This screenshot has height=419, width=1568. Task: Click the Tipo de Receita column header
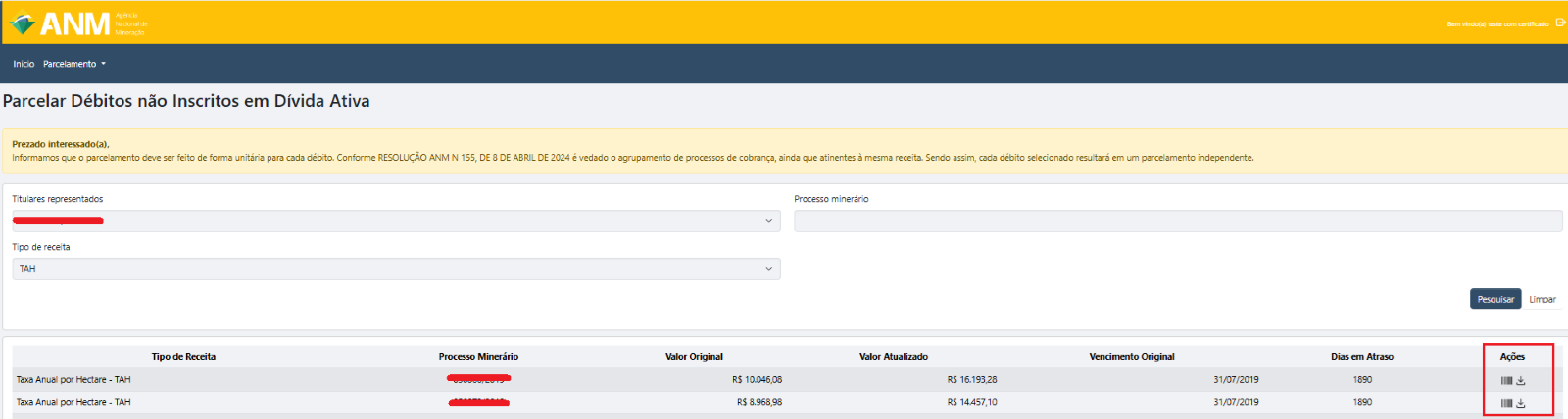pyautogui.click(x=183, y=357)
